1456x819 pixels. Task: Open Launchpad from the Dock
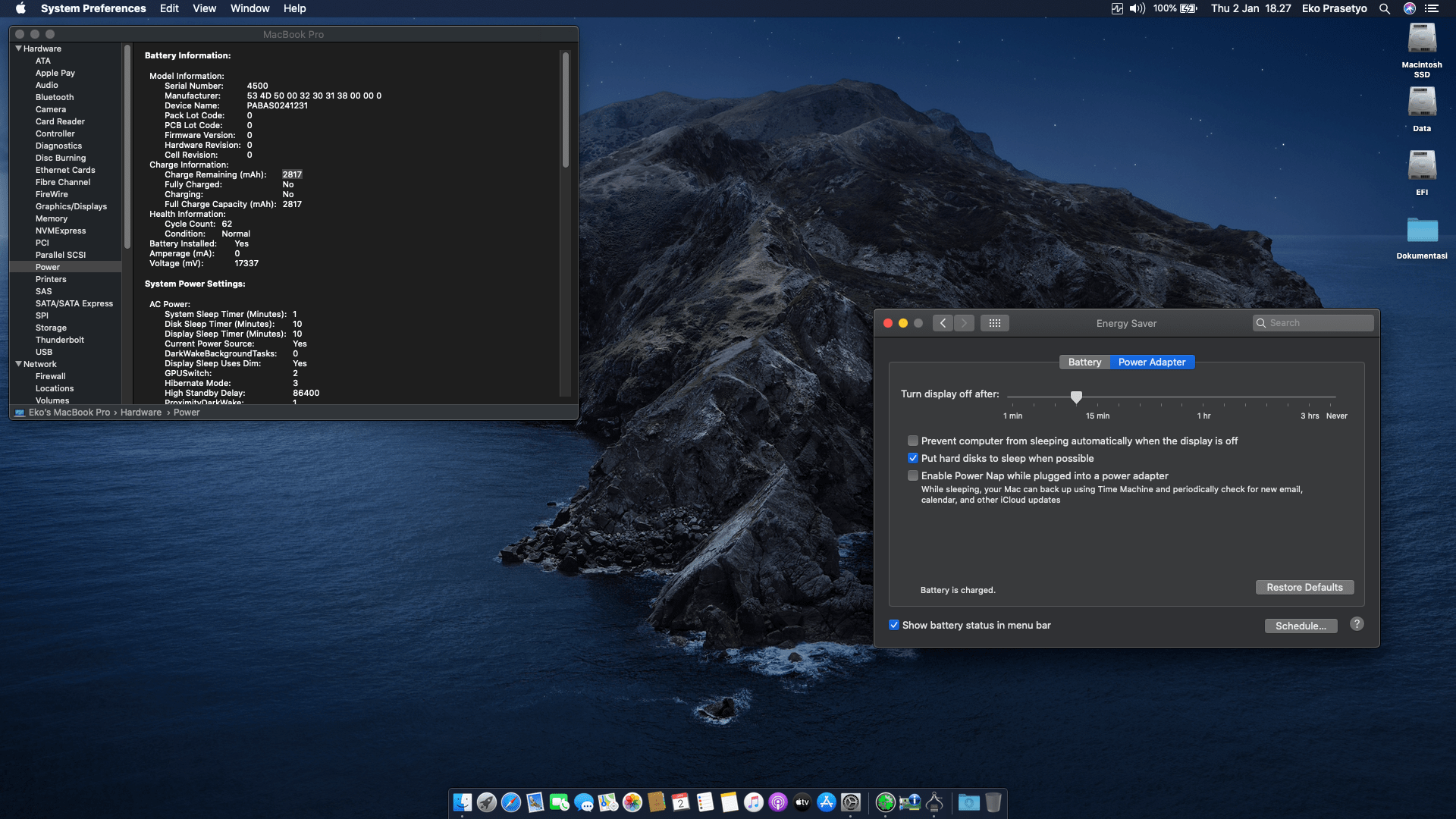pyautogui.click(x=487, y=802)
